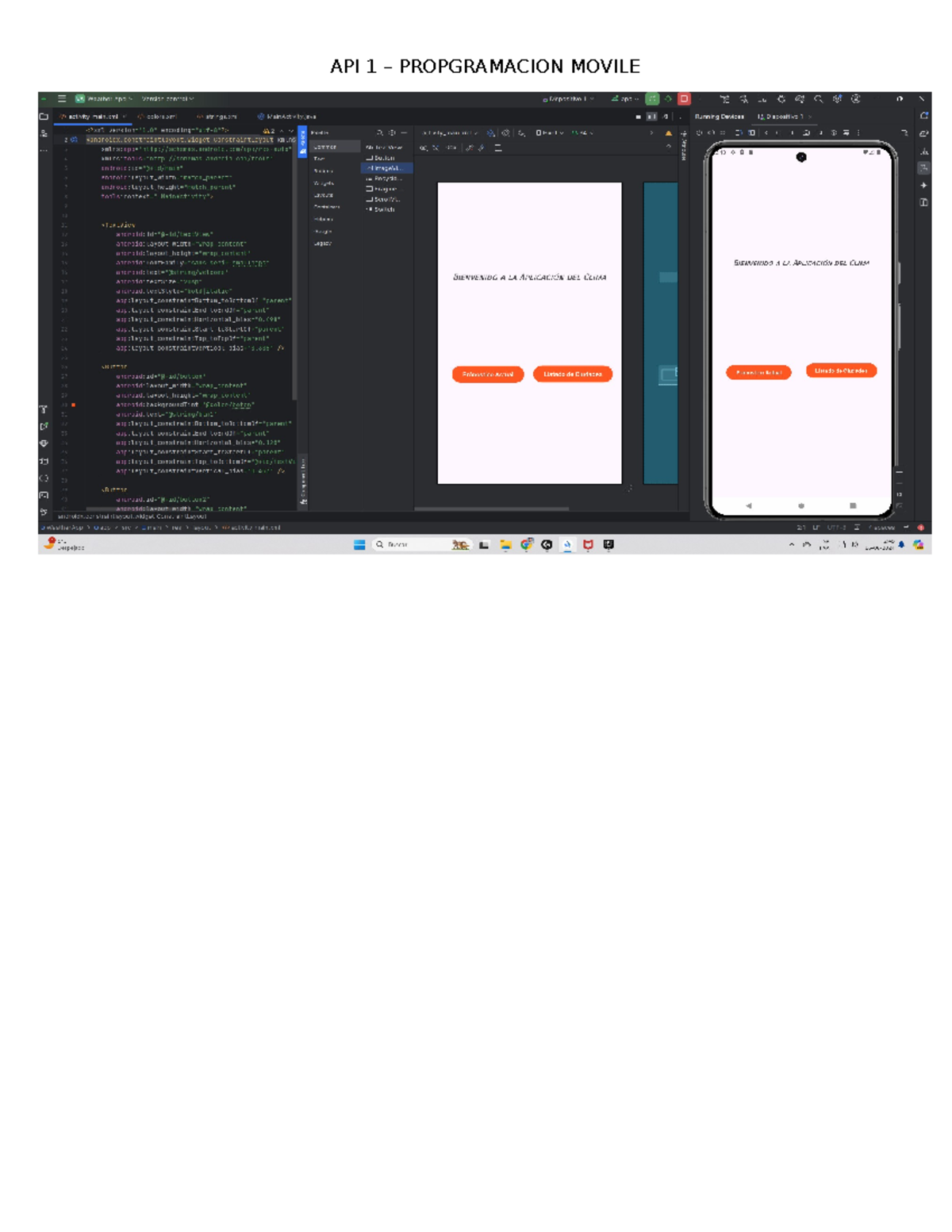This screenshot has width=952, height=1232.
Task: Open the app run configuration dropdown
Action: [x=625, y=98]
